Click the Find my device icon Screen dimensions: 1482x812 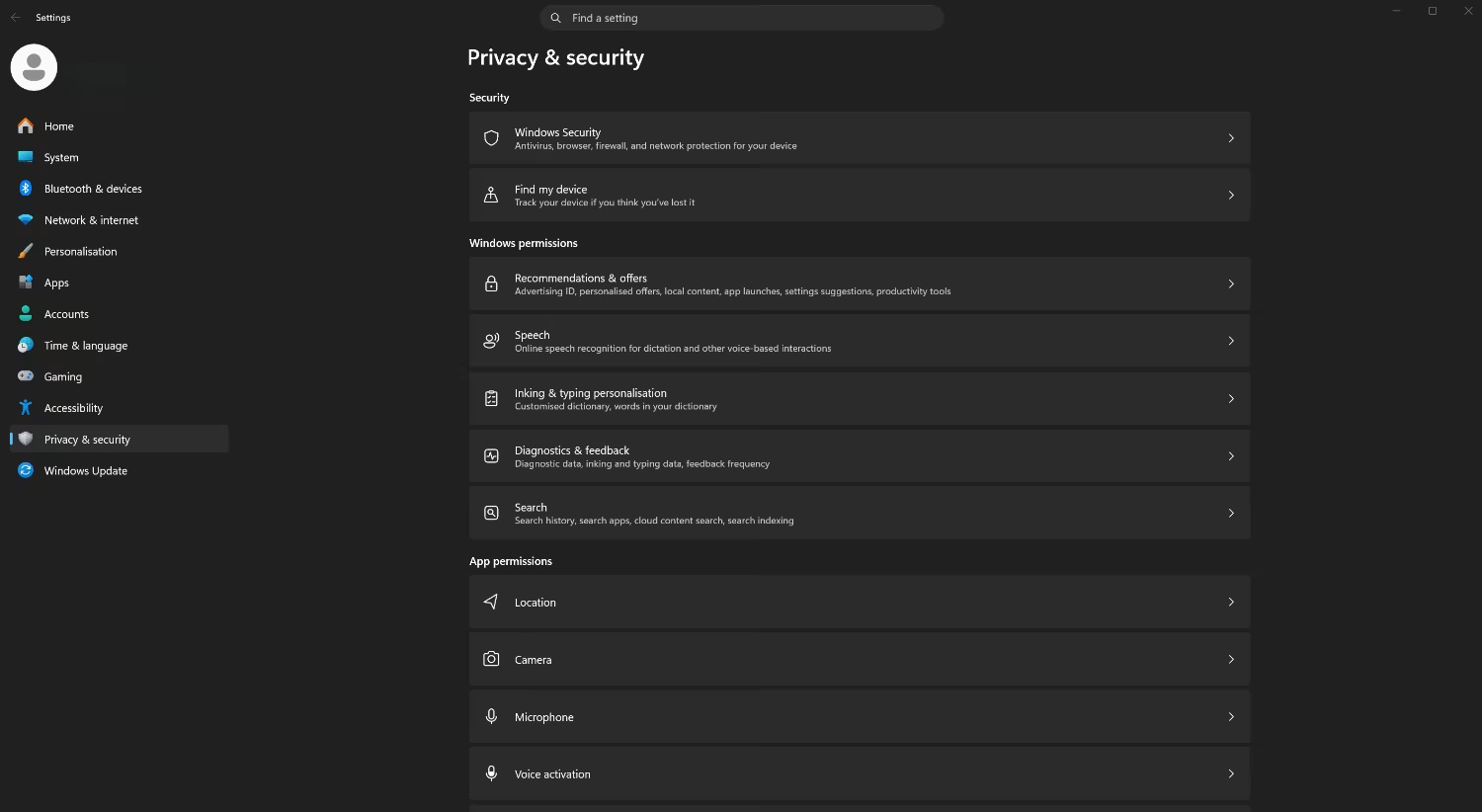(x=491, y=196)
